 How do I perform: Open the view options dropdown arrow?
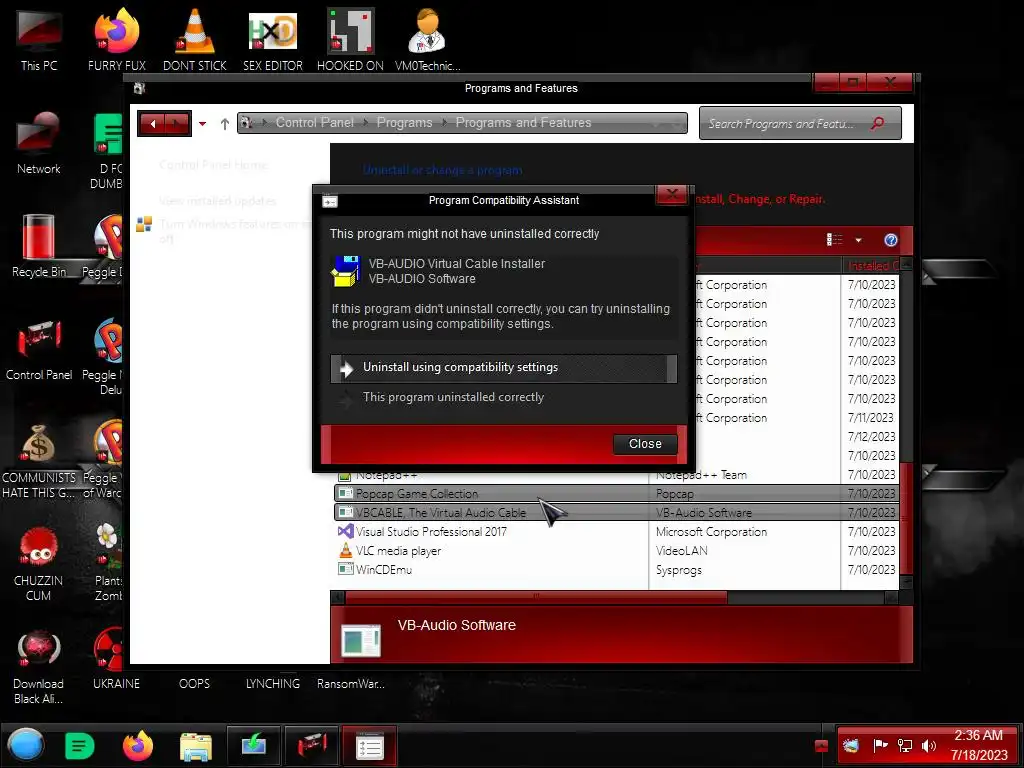click(x=858, y=240)
